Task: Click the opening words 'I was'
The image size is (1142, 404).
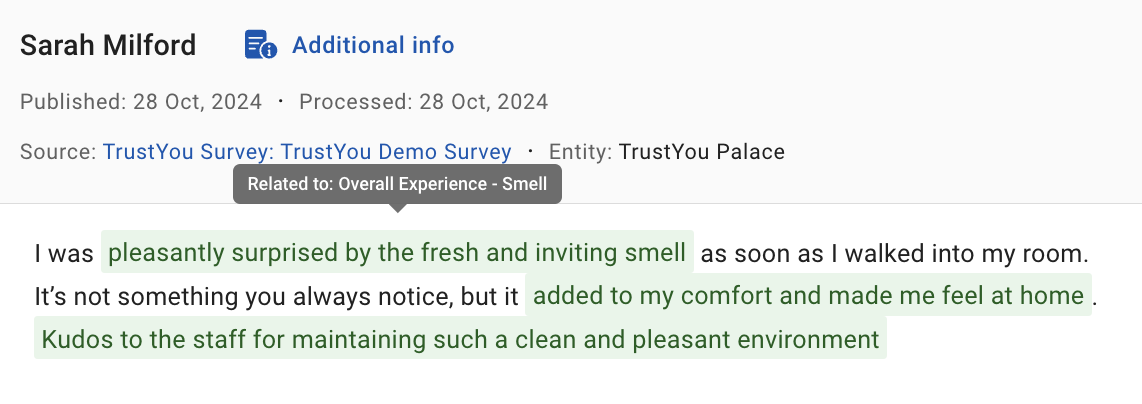Action: (x=64, y=253)
